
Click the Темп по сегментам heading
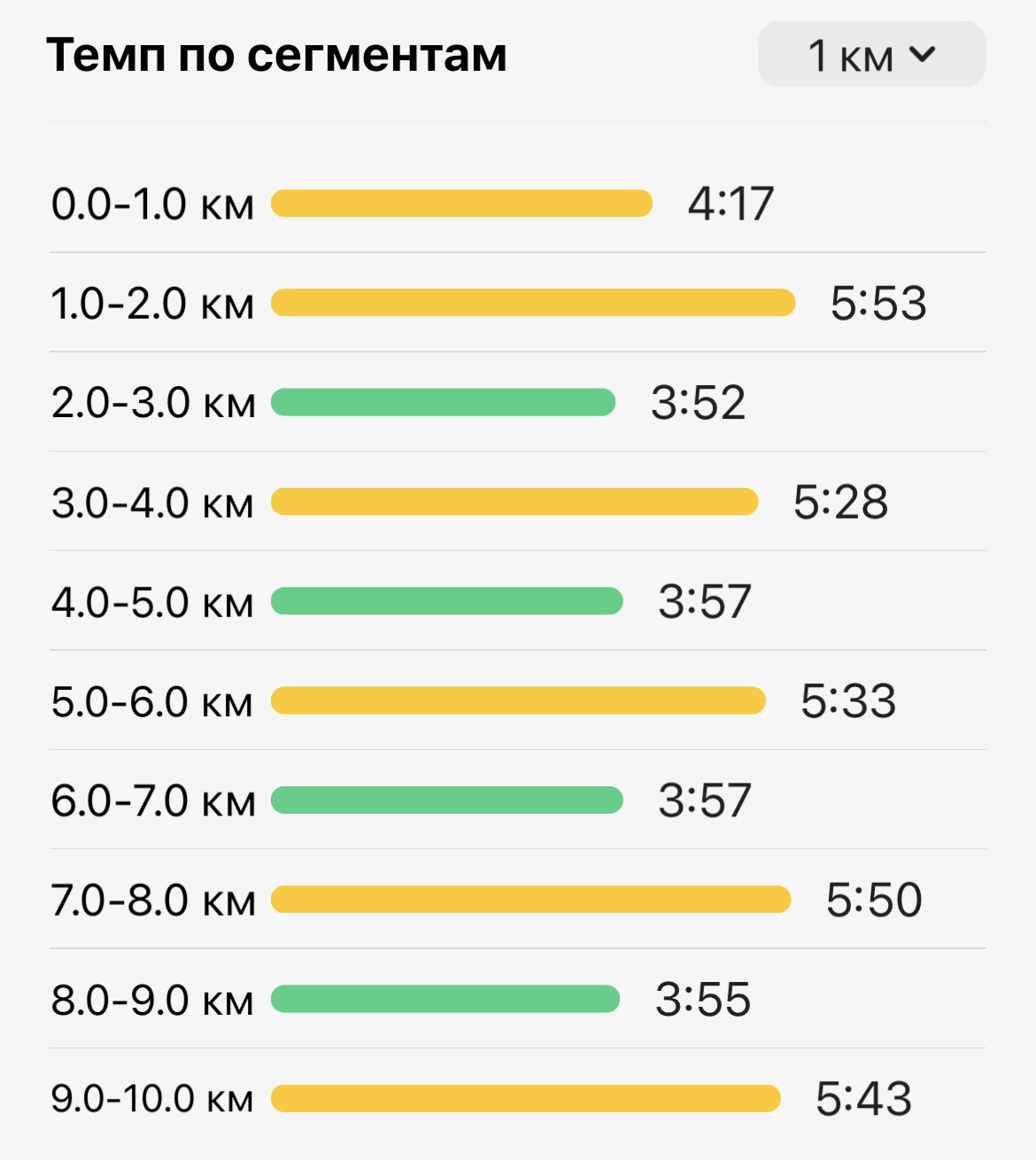tap(276, 55)
